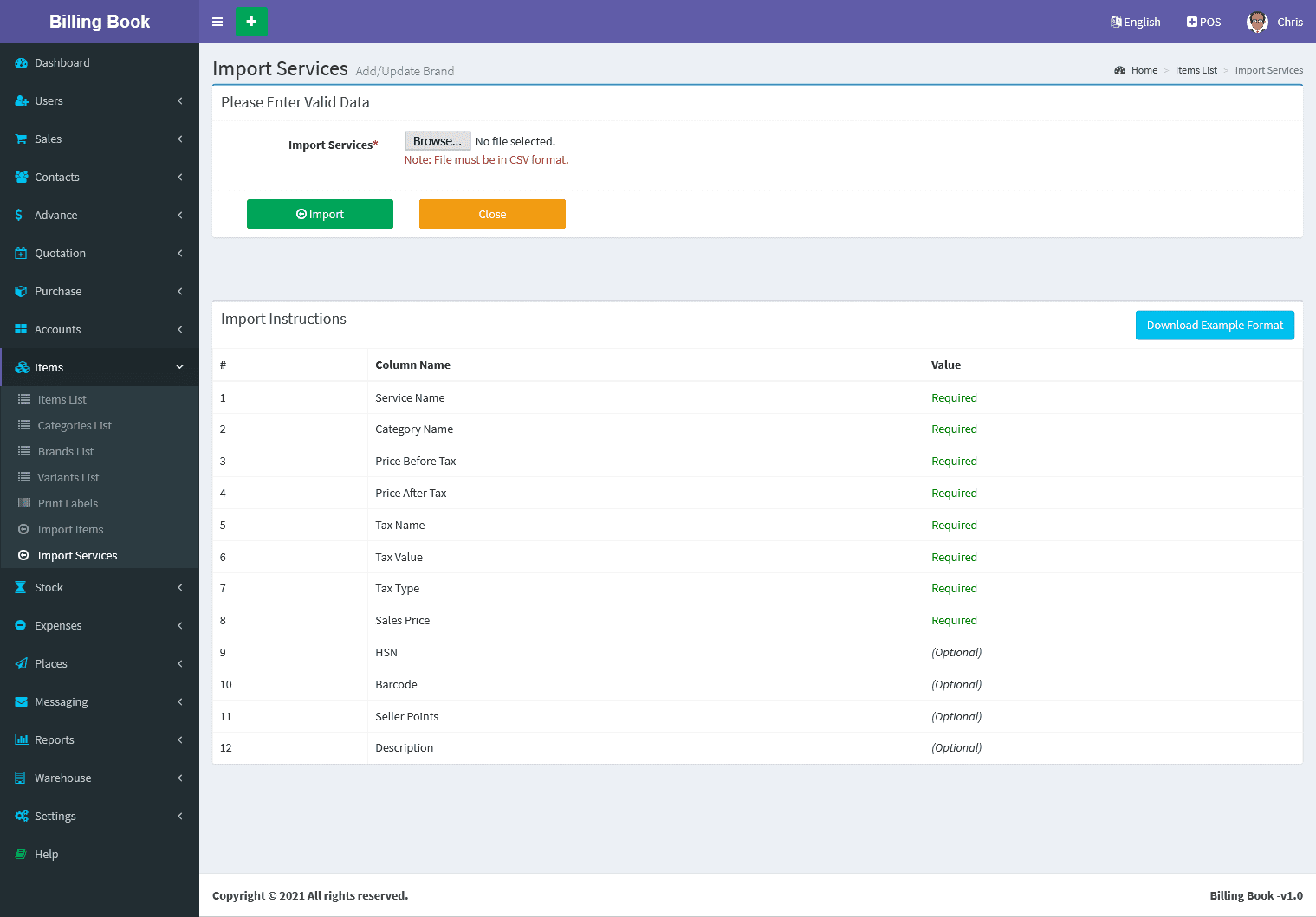Click the Dashboard gauge icon in sidebar
The image size is (1316, 917).
pyautogui.click(x=21, y=63)
